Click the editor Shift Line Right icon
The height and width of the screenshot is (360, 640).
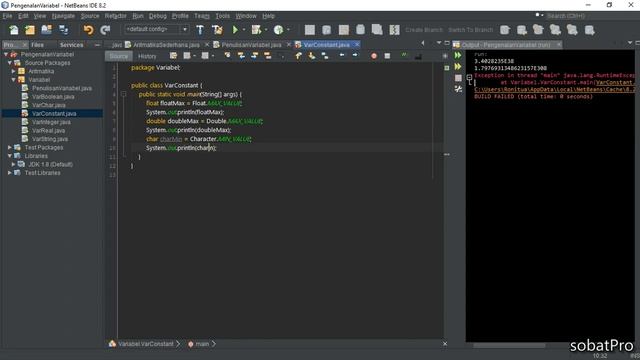tap(355, 56)
